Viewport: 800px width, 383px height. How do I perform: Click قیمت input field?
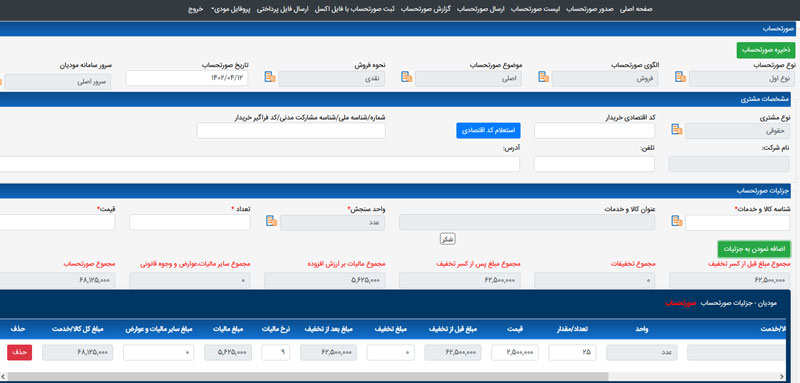[57, 222]
